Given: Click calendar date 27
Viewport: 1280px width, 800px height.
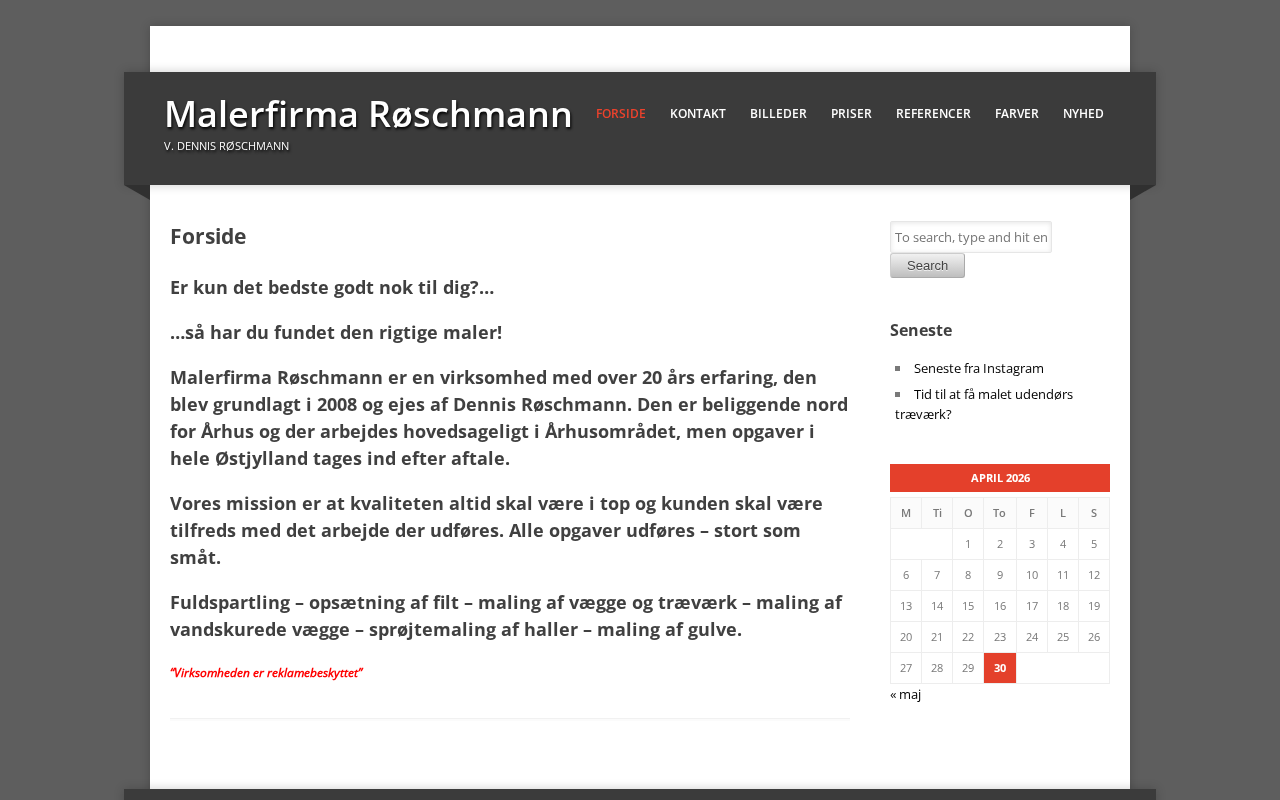Looking at the screenshot, I should click(906, 668).
